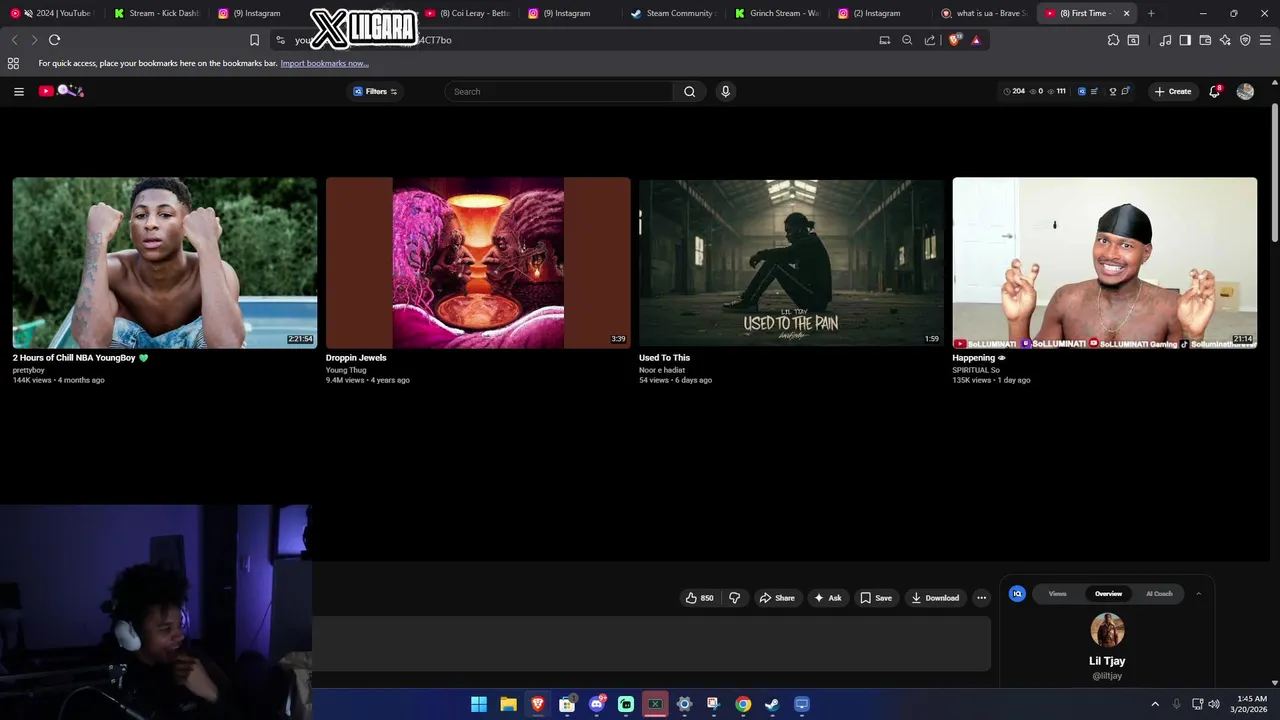
Task: Switch to what is ua Brave Search tab
Action: click(983, 13)
